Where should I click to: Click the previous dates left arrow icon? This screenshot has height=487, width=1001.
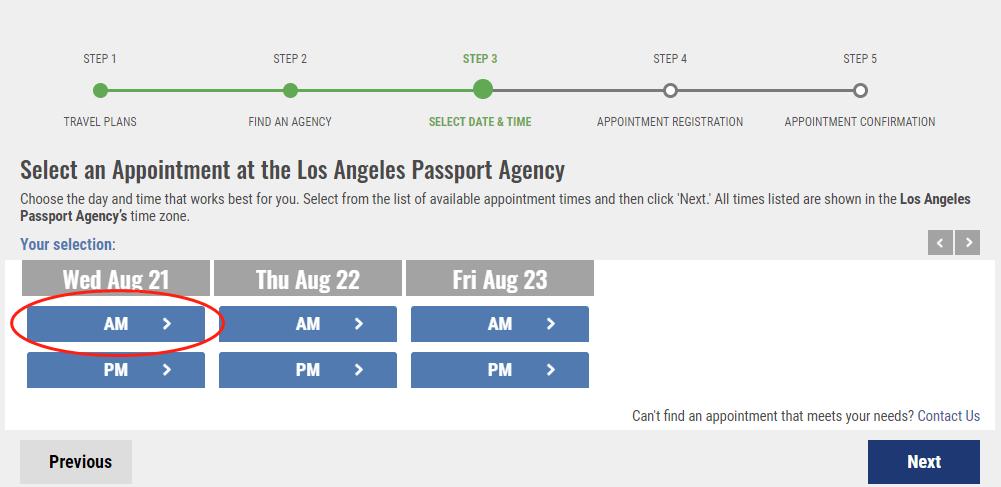940,243
